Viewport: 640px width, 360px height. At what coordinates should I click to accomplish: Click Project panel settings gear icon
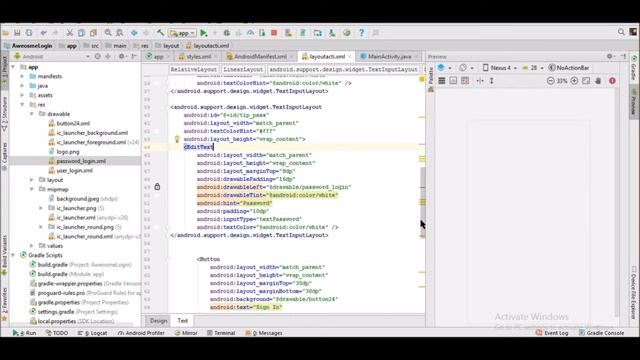[x=121, y=56]
